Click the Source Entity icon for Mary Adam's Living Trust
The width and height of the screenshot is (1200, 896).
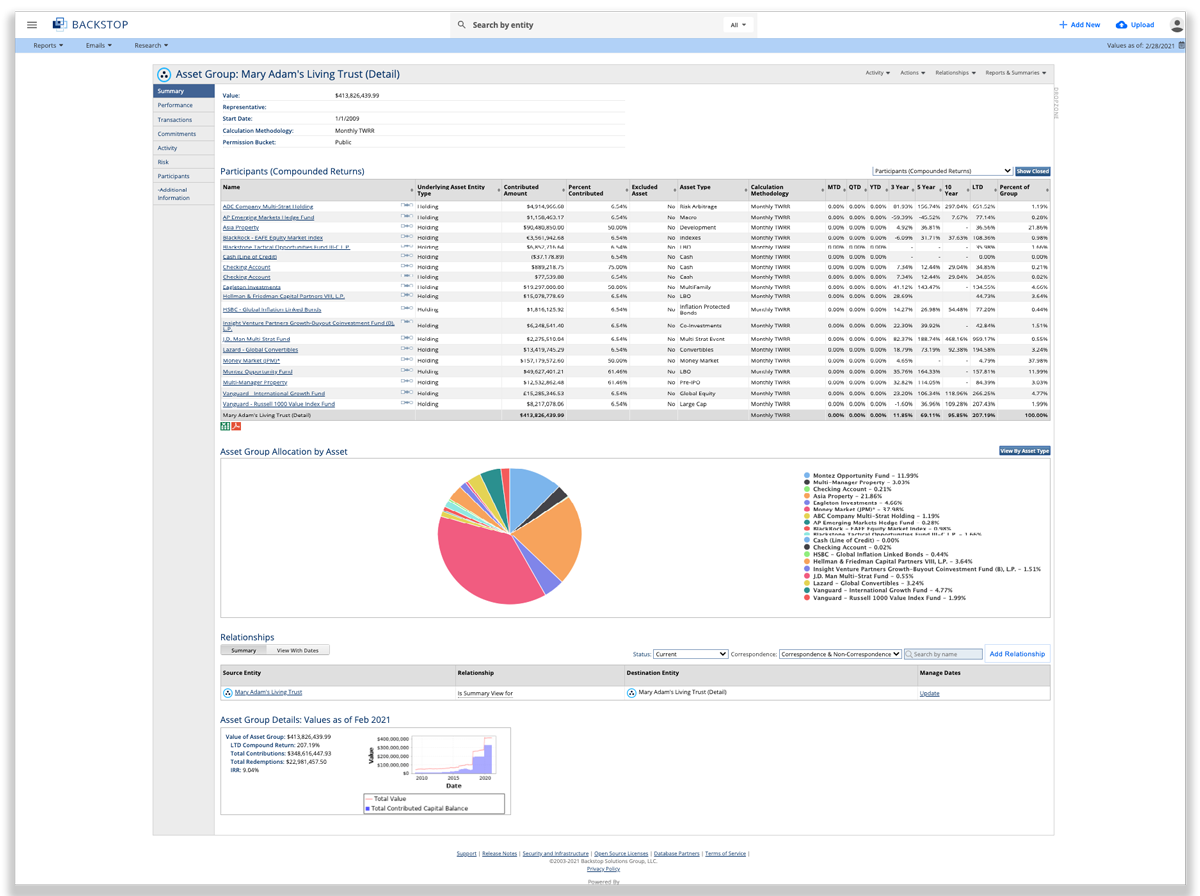click(x=227, y=692)
